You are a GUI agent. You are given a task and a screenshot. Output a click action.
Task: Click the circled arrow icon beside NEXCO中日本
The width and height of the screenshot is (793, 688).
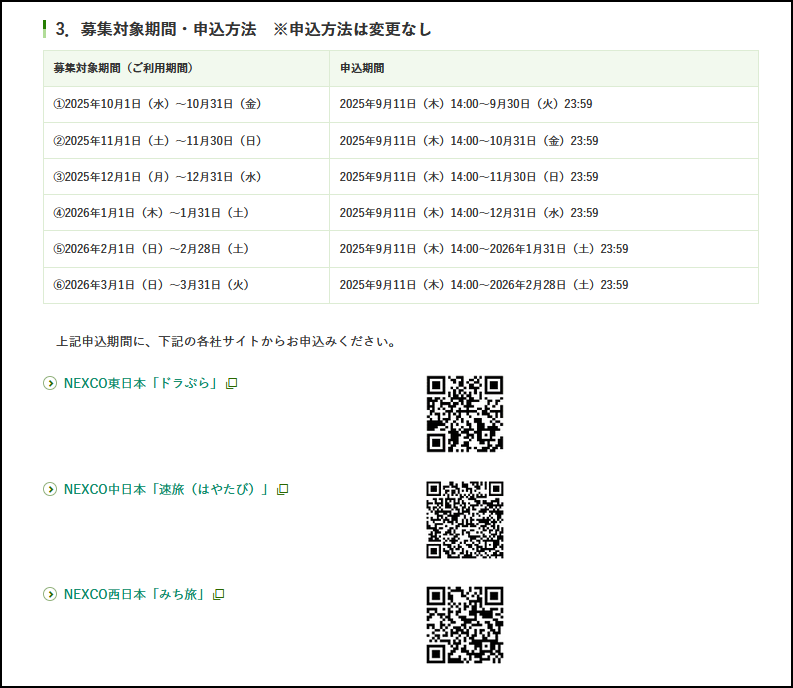coord(50,489)
